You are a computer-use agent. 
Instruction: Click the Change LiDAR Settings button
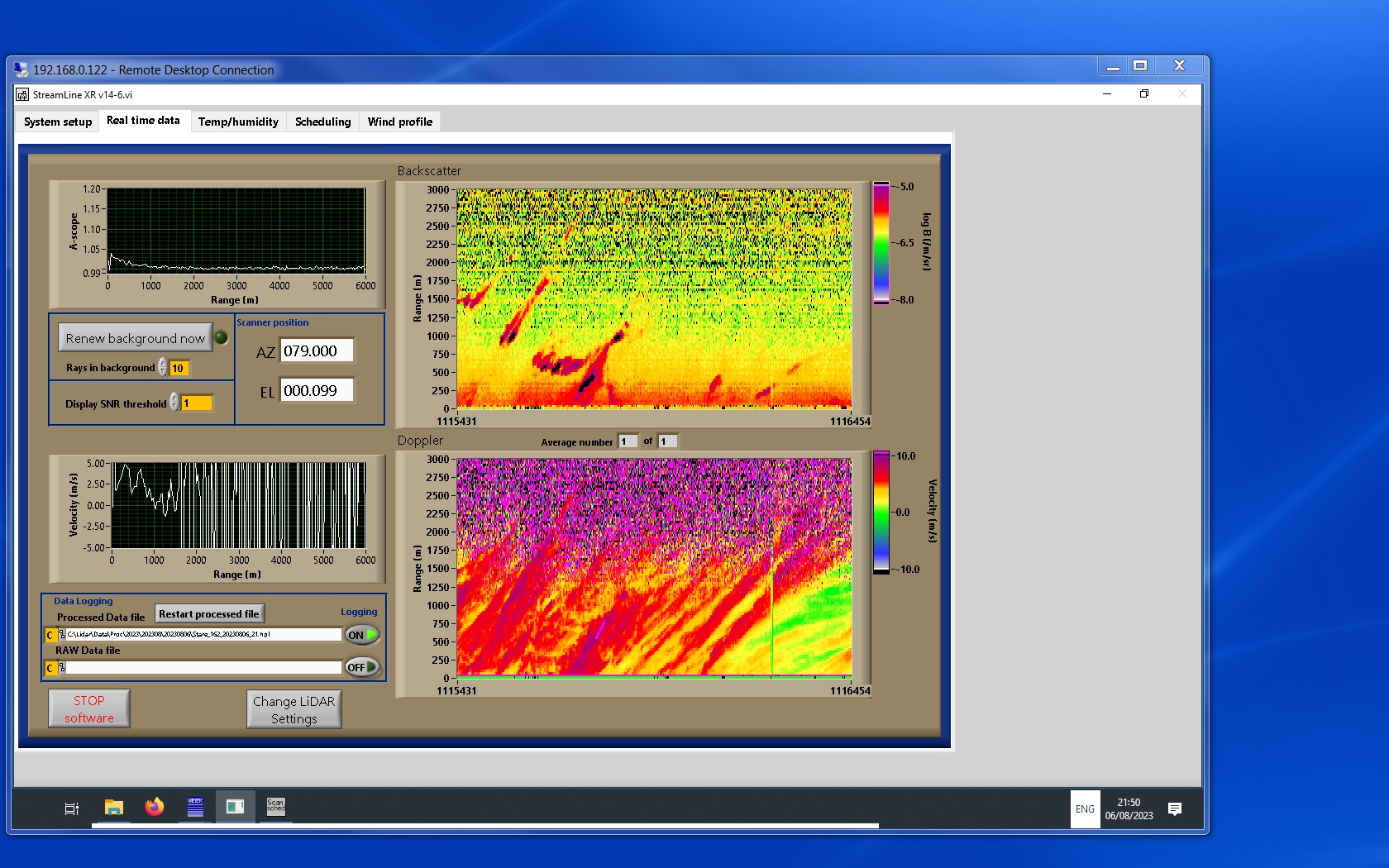point(294,709)
